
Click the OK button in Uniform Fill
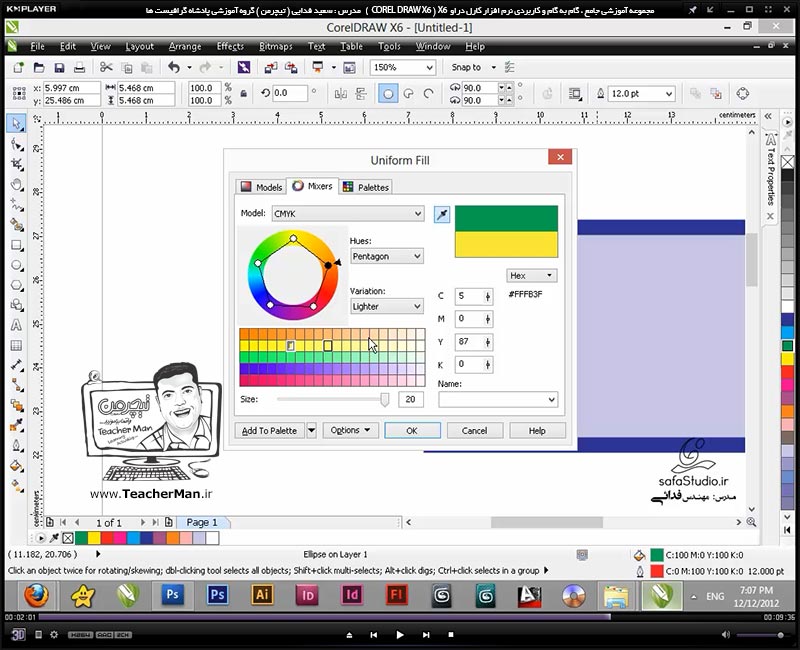click(x=412, y=431)
